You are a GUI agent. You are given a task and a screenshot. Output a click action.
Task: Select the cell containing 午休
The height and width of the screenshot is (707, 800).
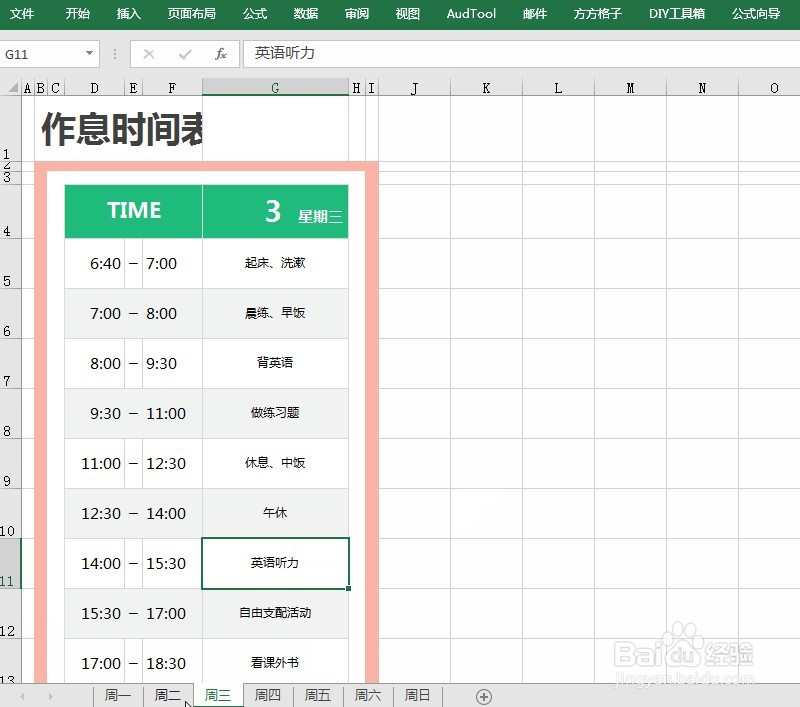(x=275, y=513)
